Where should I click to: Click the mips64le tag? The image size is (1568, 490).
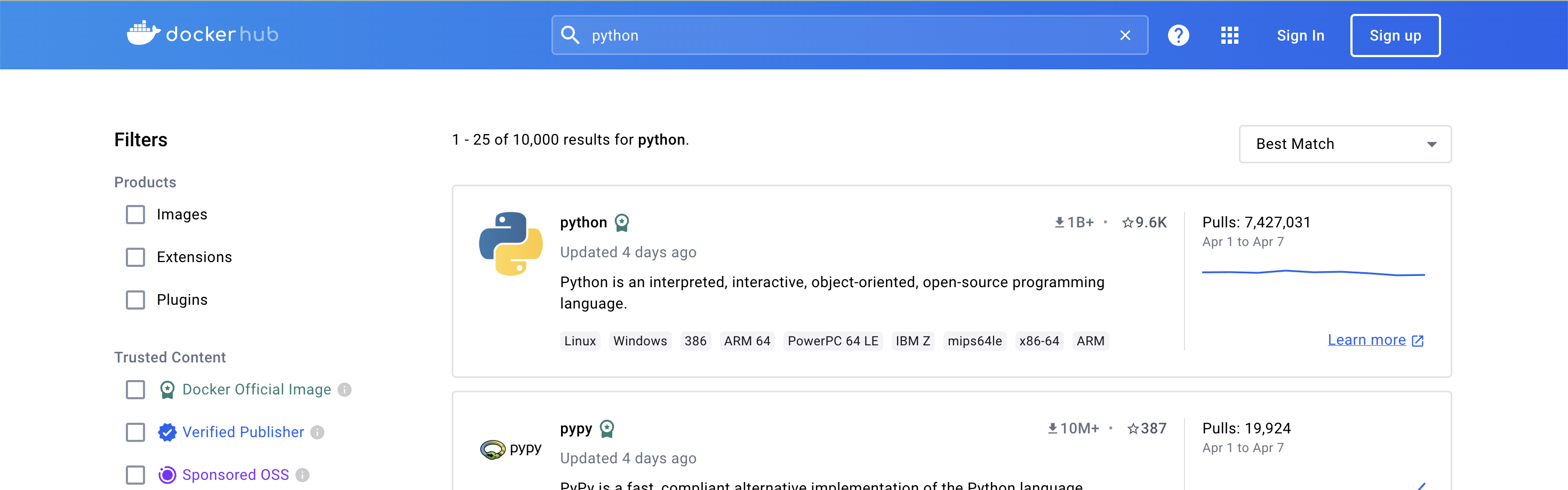974,341
